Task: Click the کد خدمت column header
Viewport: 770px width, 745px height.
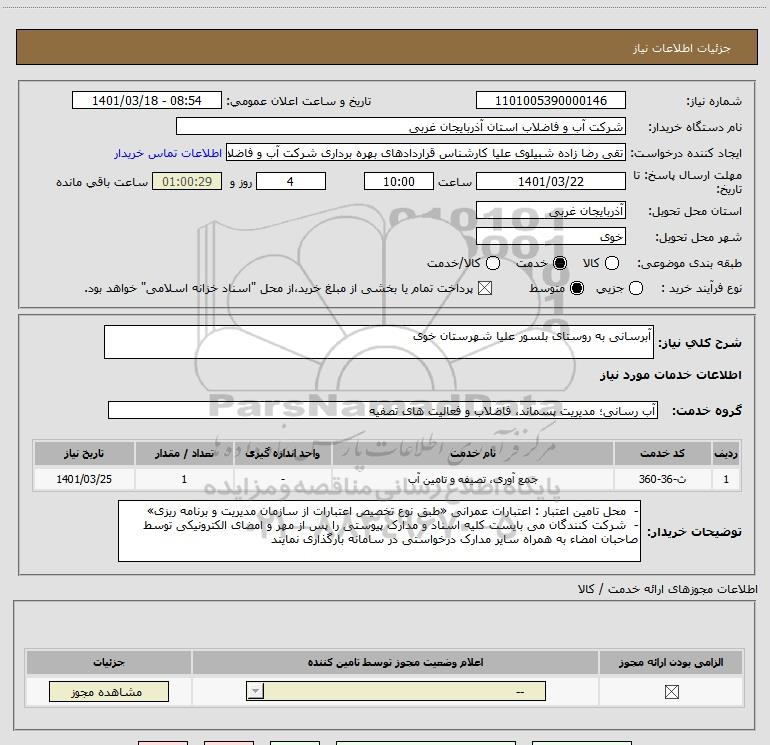Action: pos(662,453)
